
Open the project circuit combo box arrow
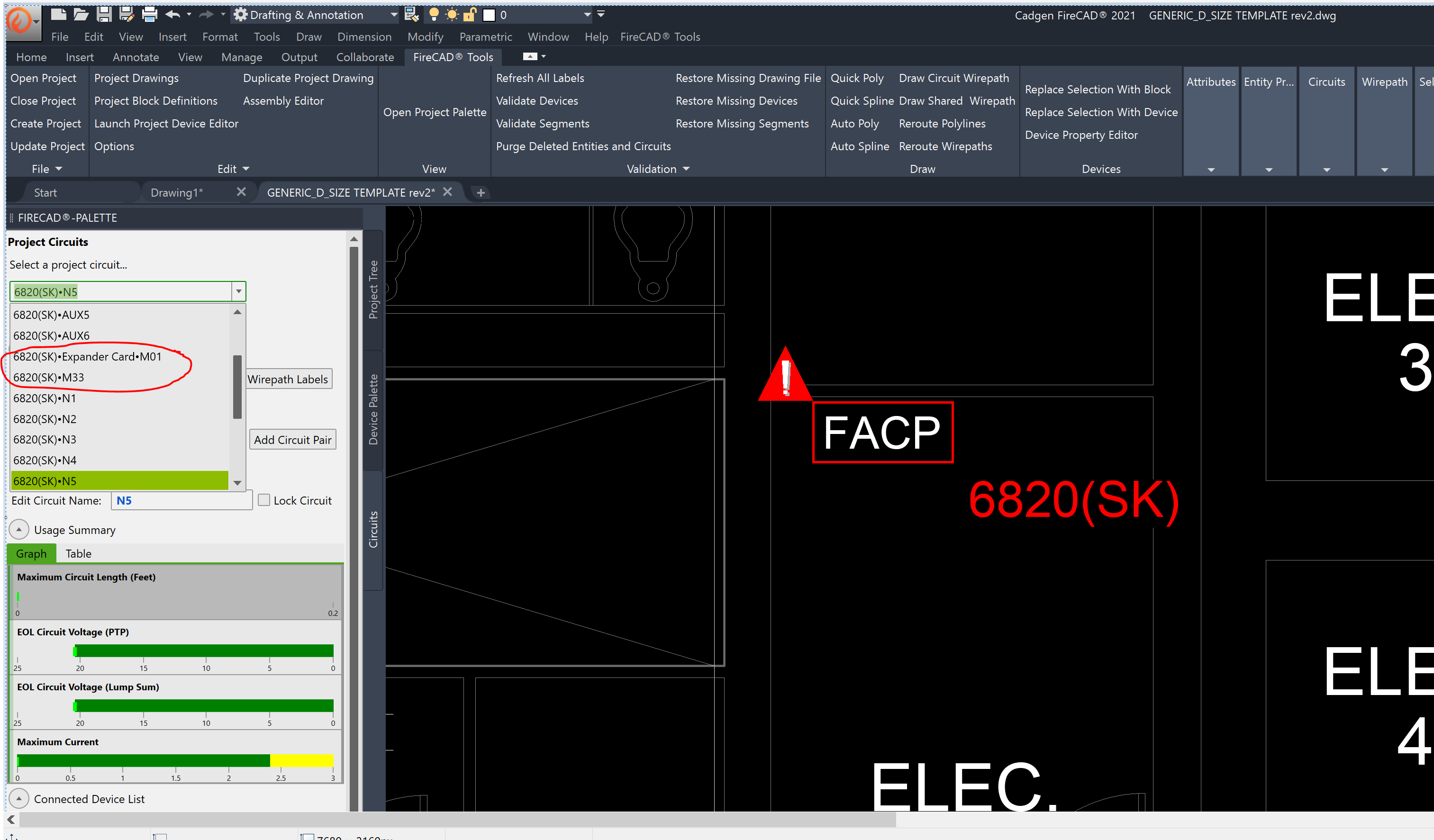(238, 291)
